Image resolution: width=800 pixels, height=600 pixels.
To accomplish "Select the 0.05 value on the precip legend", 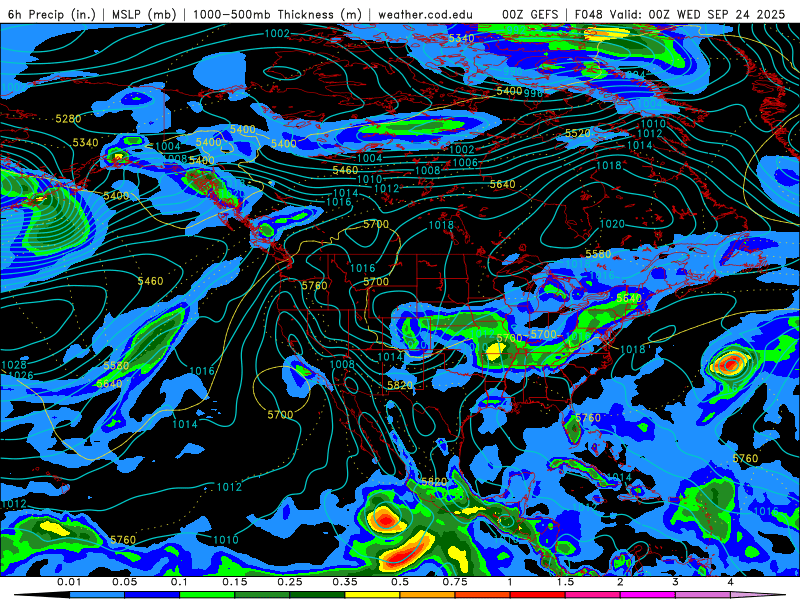I will (x=124, y=582).
